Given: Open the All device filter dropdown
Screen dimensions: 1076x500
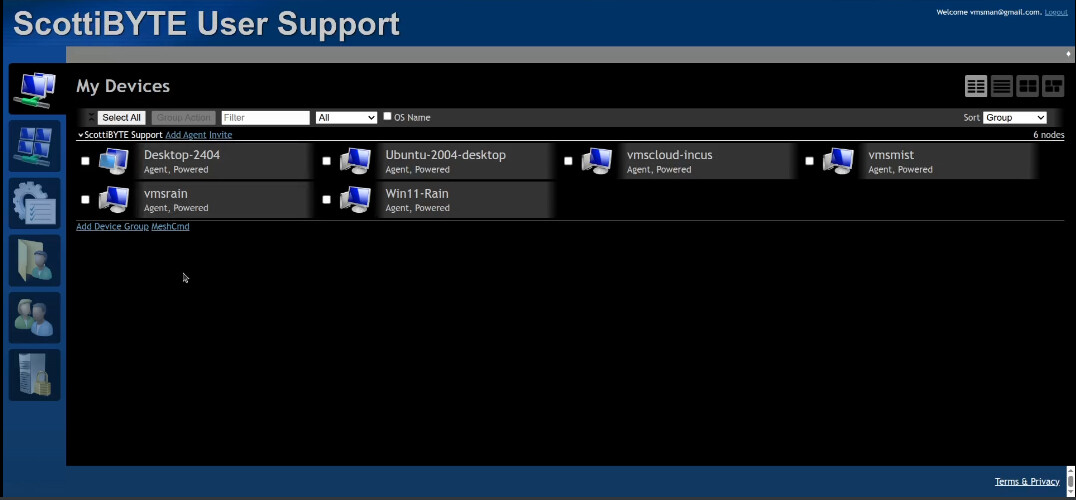Looking at the screenshot, I should [346, 118].
